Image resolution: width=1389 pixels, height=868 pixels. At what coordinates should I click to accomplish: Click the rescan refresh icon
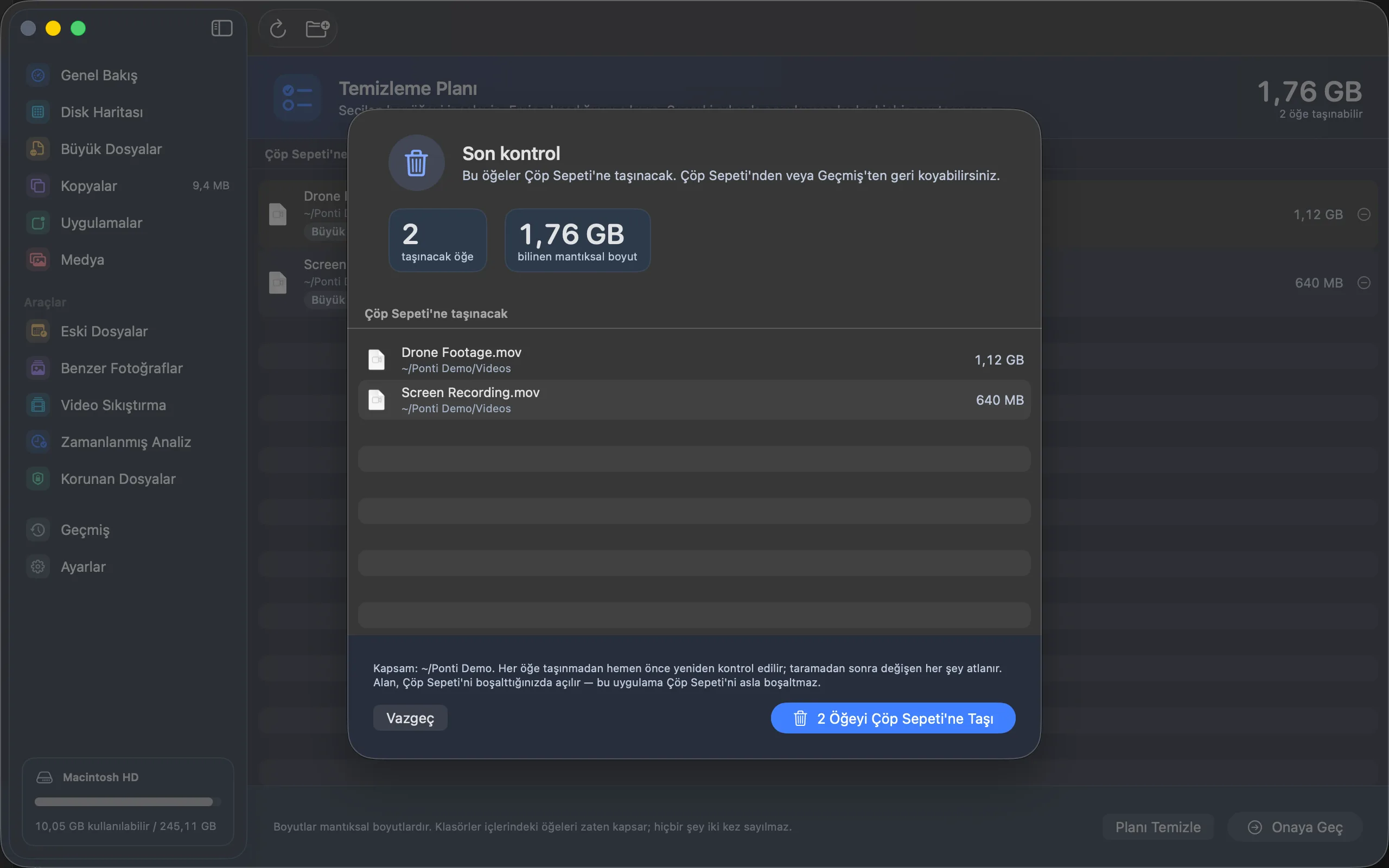click(x=278, y=28)
